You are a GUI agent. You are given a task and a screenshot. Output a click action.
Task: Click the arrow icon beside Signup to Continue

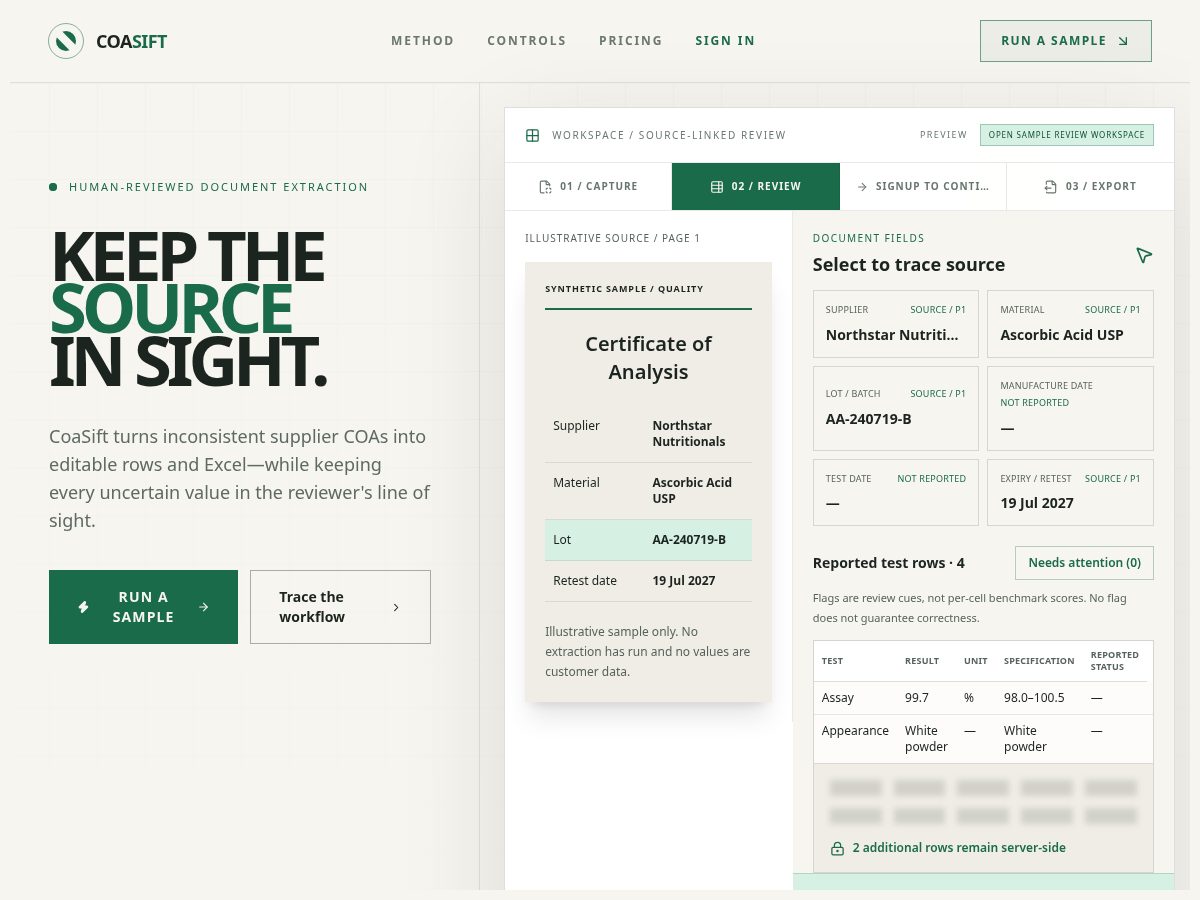click(x=862, y=187)
